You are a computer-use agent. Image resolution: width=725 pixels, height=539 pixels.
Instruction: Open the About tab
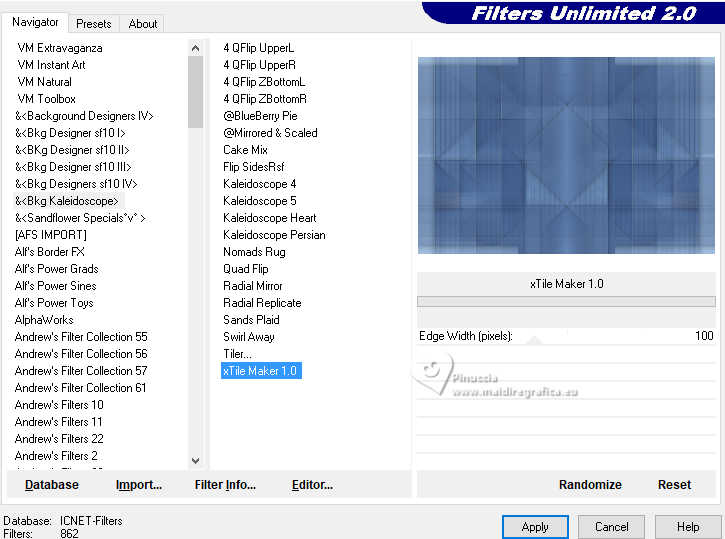(x=142, y=24)
